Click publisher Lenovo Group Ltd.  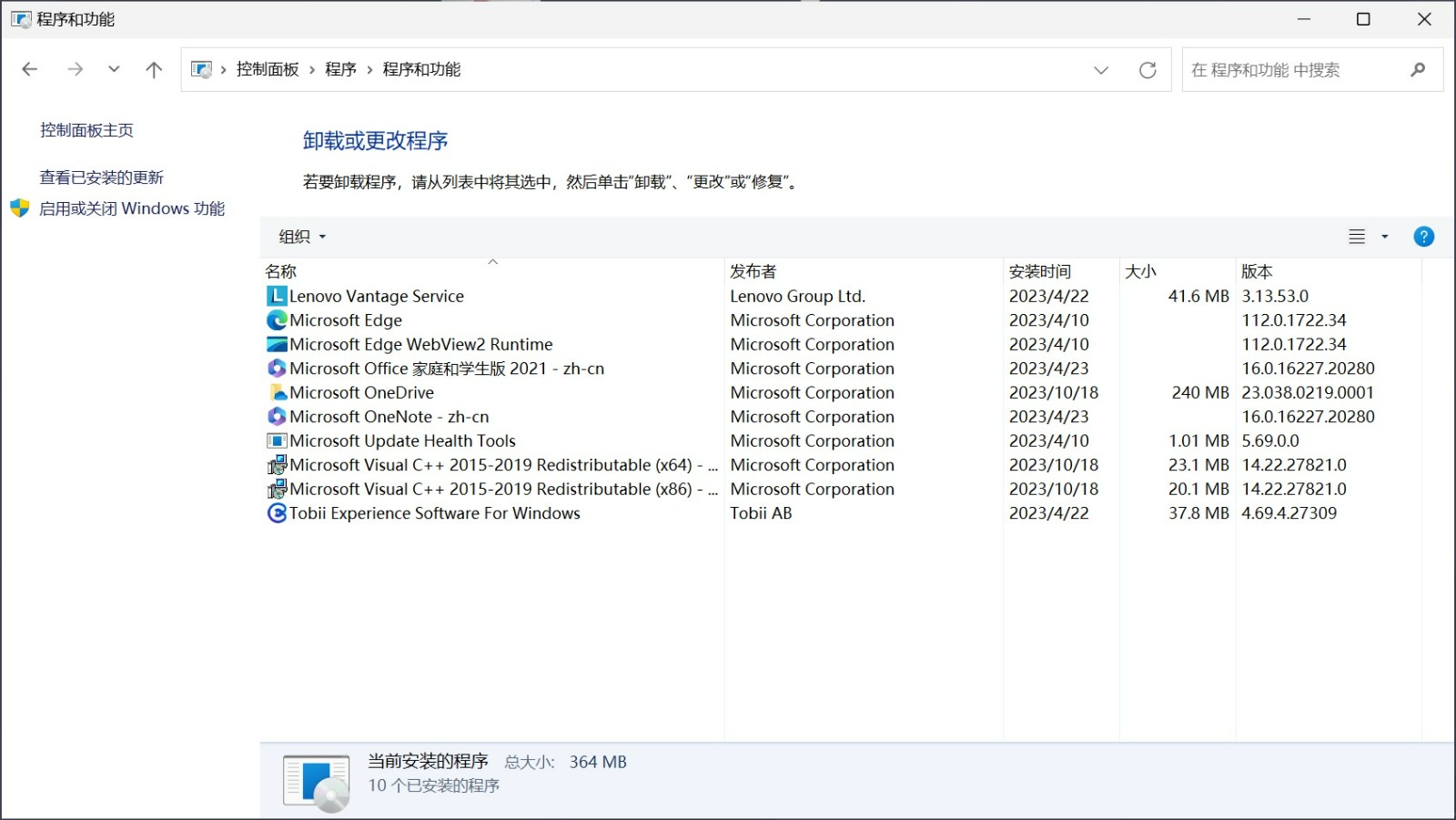797,296
